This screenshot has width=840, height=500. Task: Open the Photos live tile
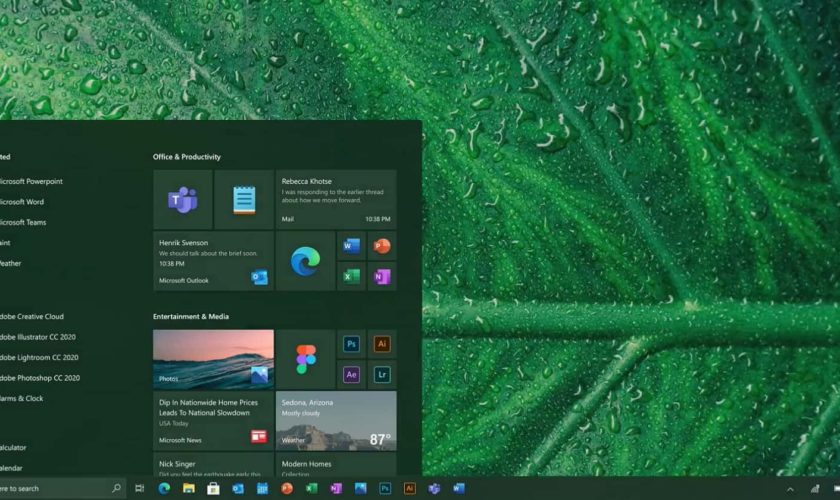[213, 359]
